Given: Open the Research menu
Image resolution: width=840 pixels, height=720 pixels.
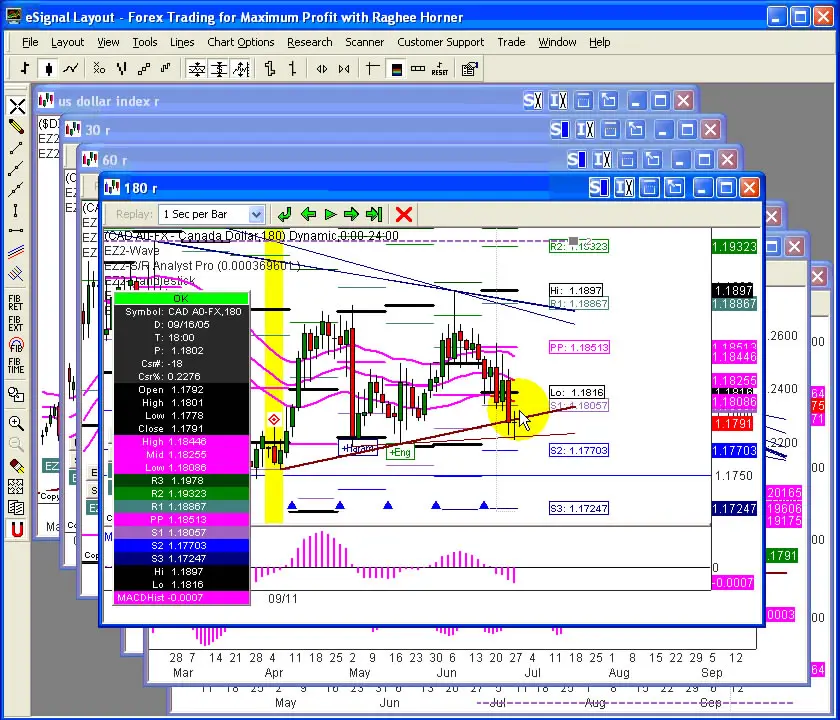Looking at the screenshot, I should (x=310, y=42).
